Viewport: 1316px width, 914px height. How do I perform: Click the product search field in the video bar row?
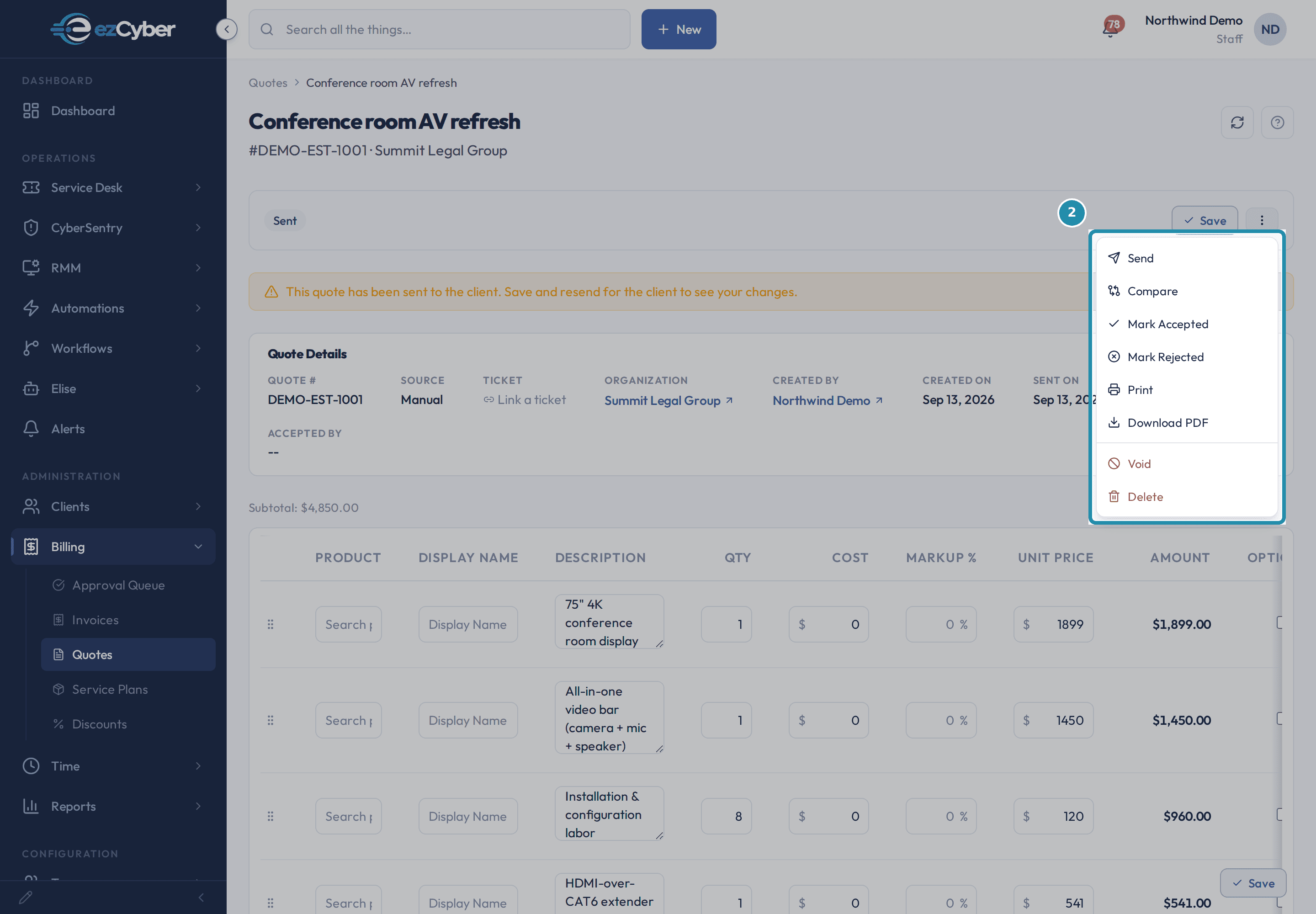348,720
